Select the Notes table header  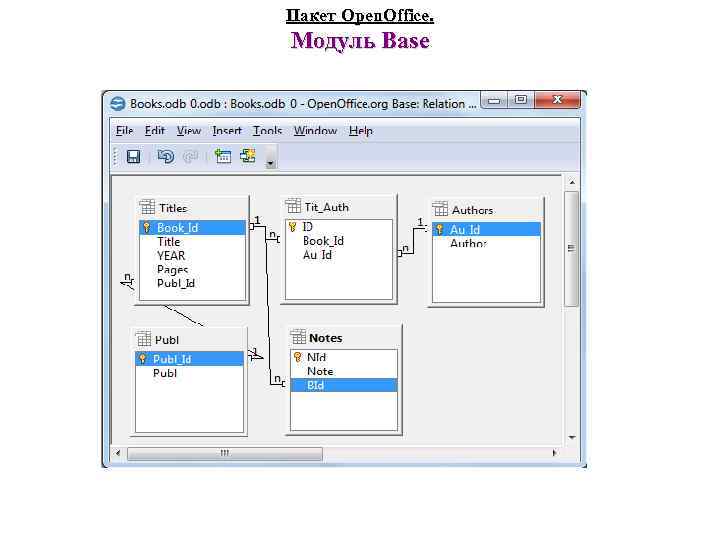pos(343,338)
